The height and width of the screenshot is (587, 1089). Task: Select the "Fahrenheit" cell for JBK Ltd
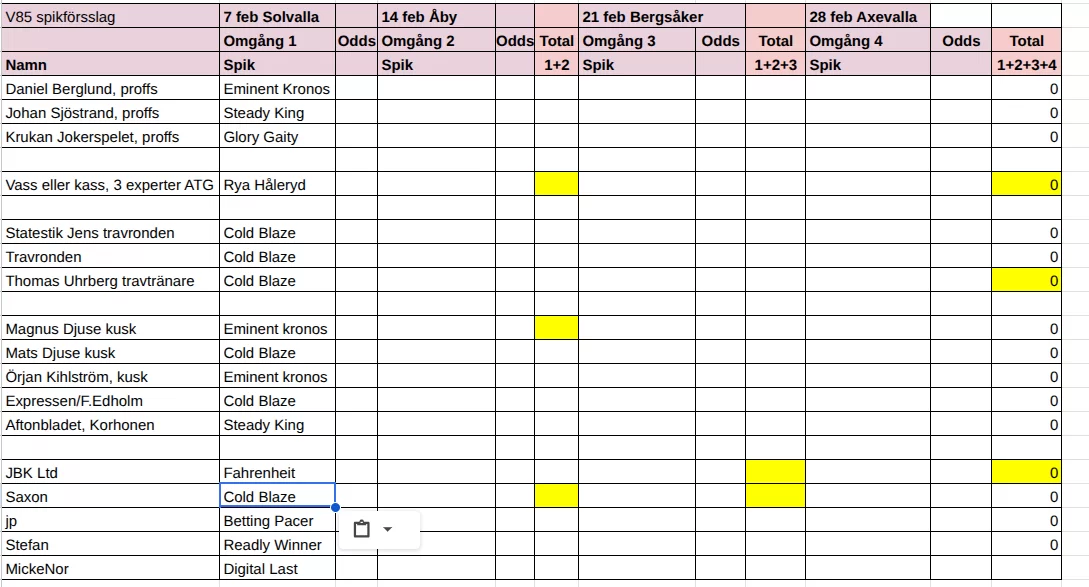[278, 473]
